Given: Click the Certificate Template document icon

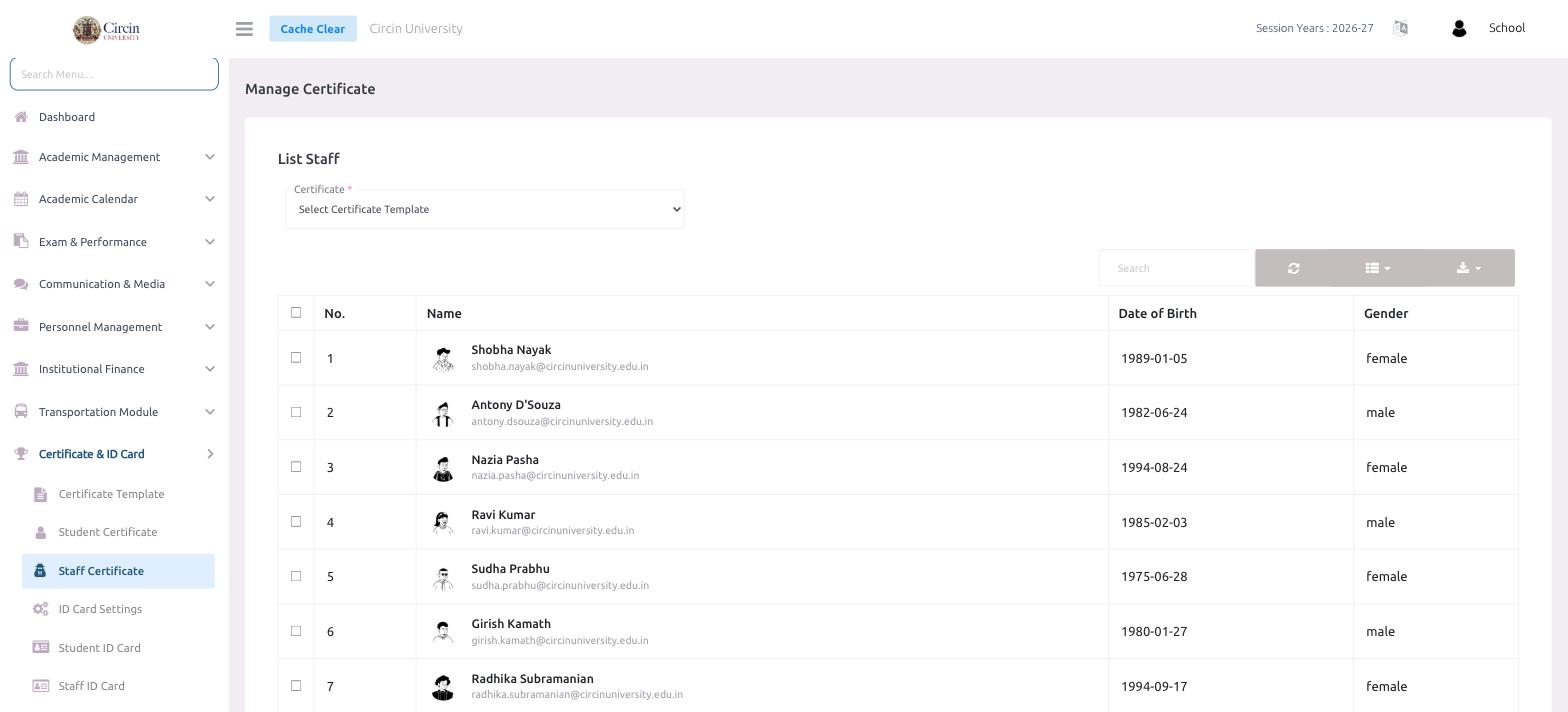Looking at the screenshot, I should [x=40, y=494].
